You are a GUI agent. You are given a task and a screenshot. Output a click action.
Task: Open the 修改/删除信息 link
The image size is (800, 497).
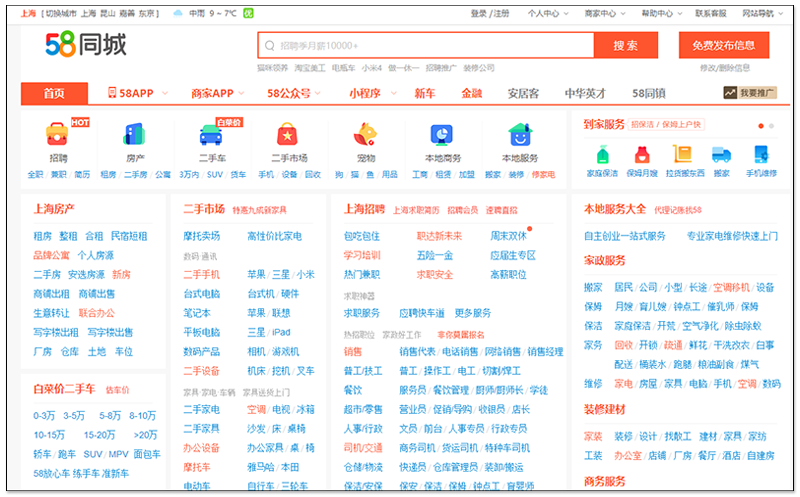[724, 68]
